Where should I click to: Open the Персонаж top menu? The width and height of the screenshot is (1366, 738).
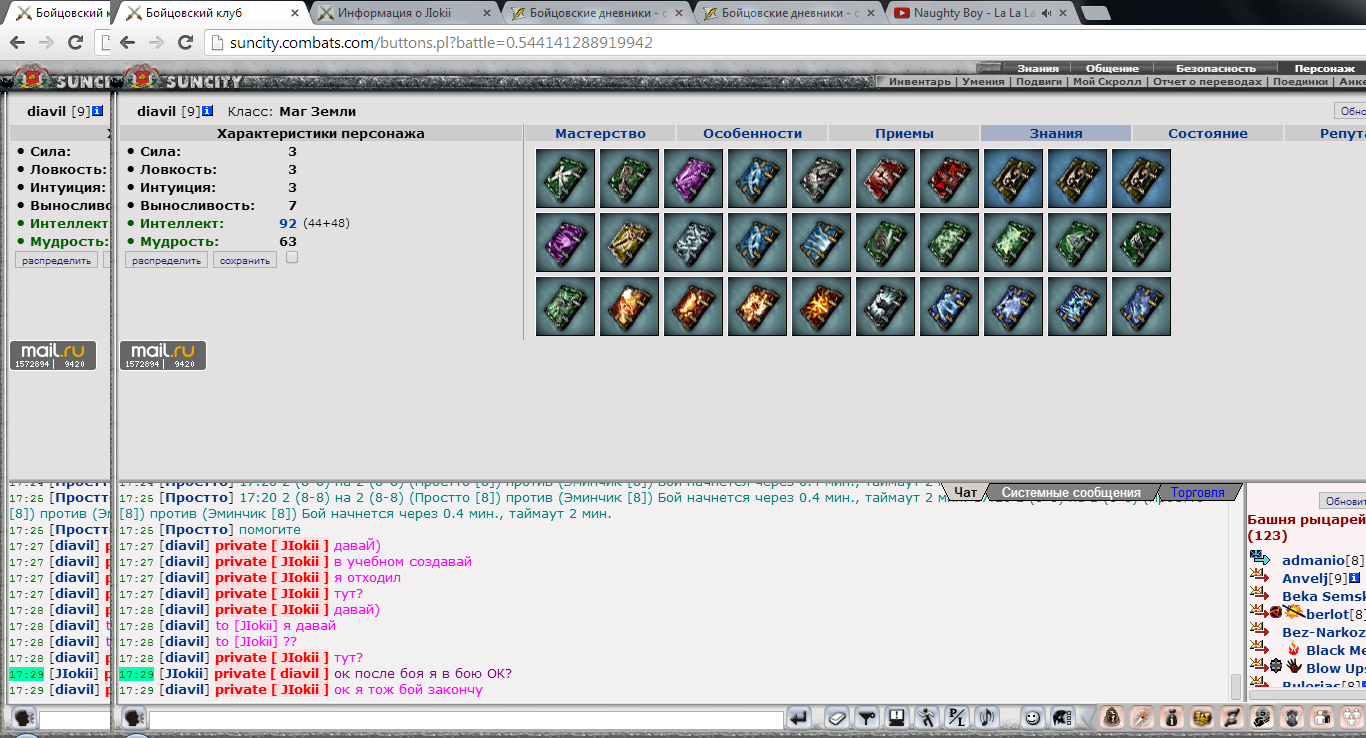(1324, 68)
